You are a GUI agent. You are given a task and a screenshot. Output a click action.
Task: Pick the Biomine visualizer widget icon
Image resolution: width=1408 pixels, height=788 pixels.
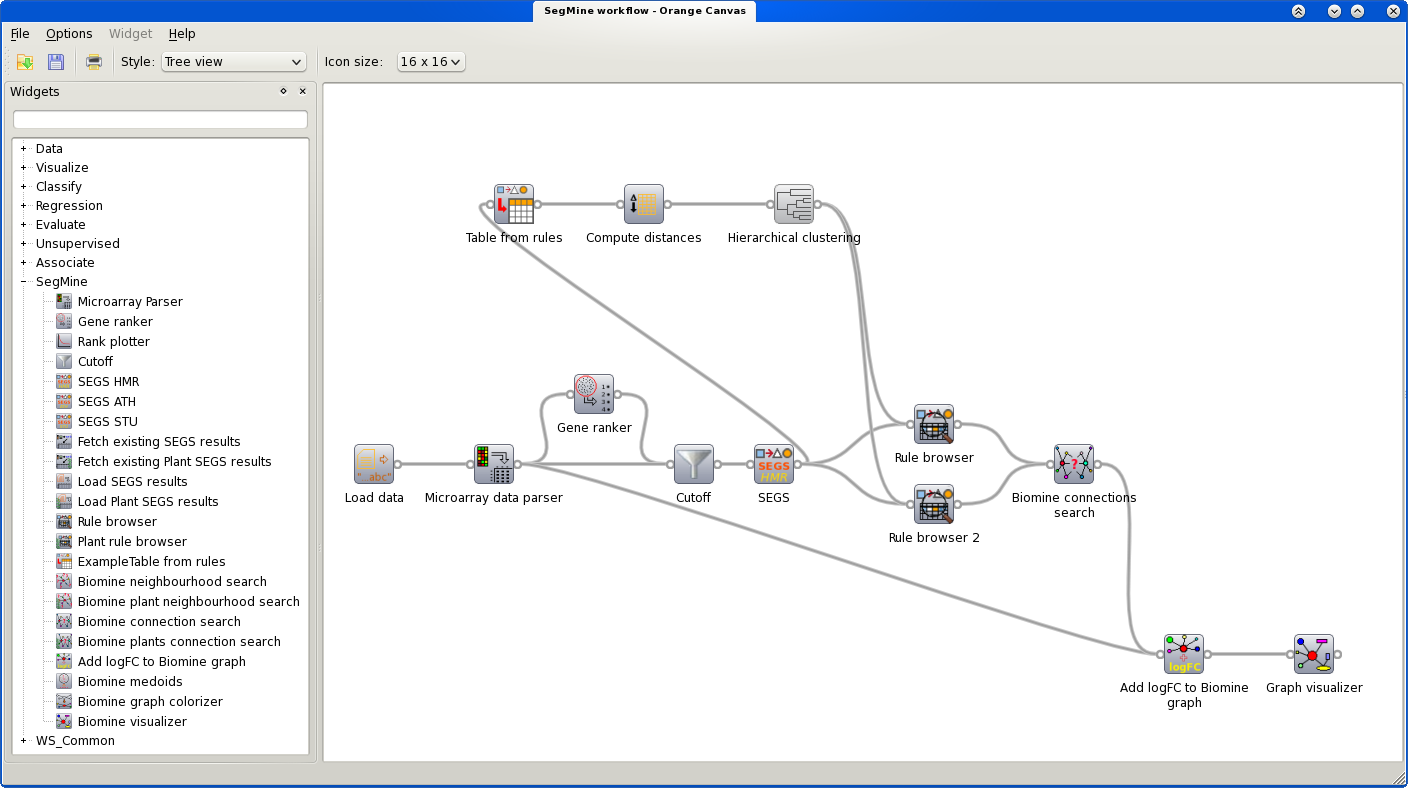(x=64, y=722)
